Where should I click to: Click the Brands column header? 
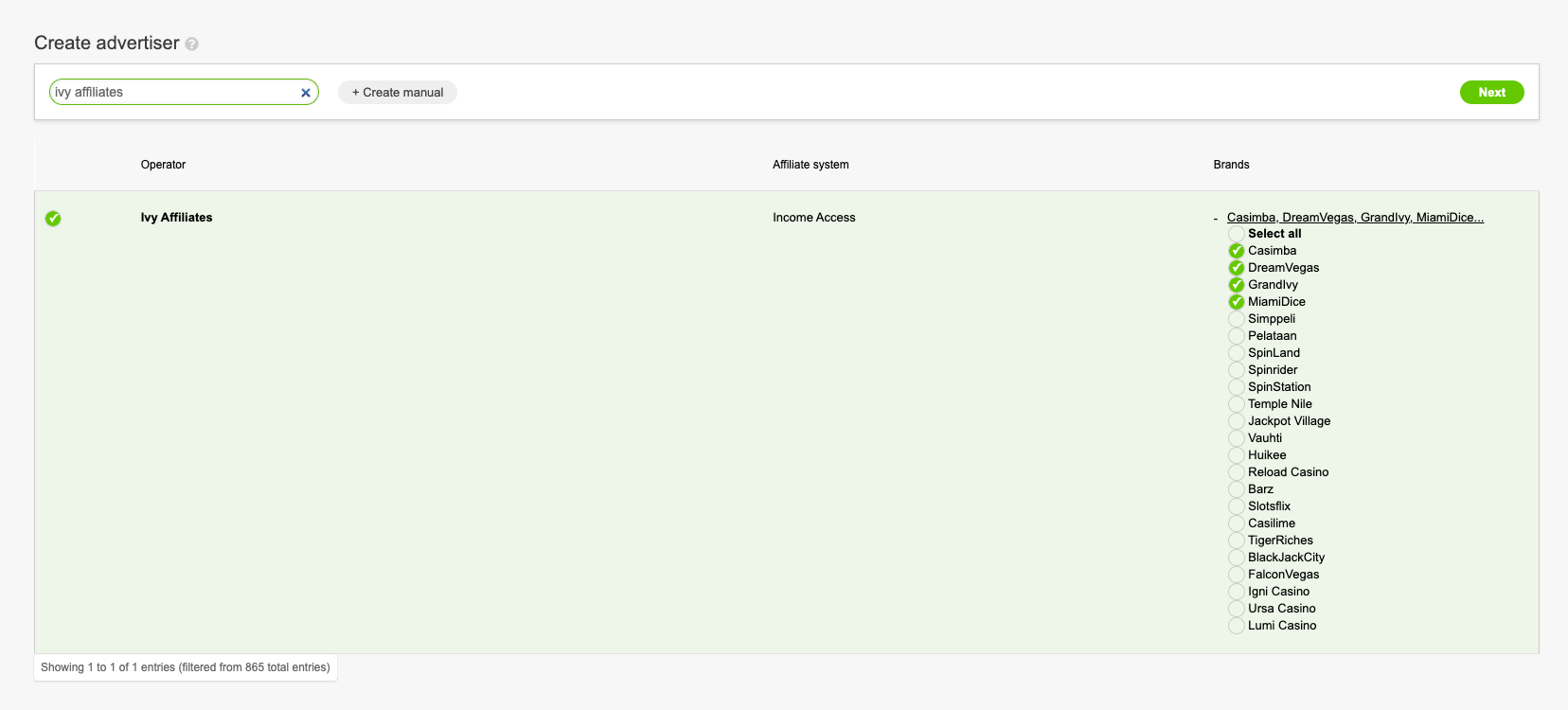point(1231,165)
